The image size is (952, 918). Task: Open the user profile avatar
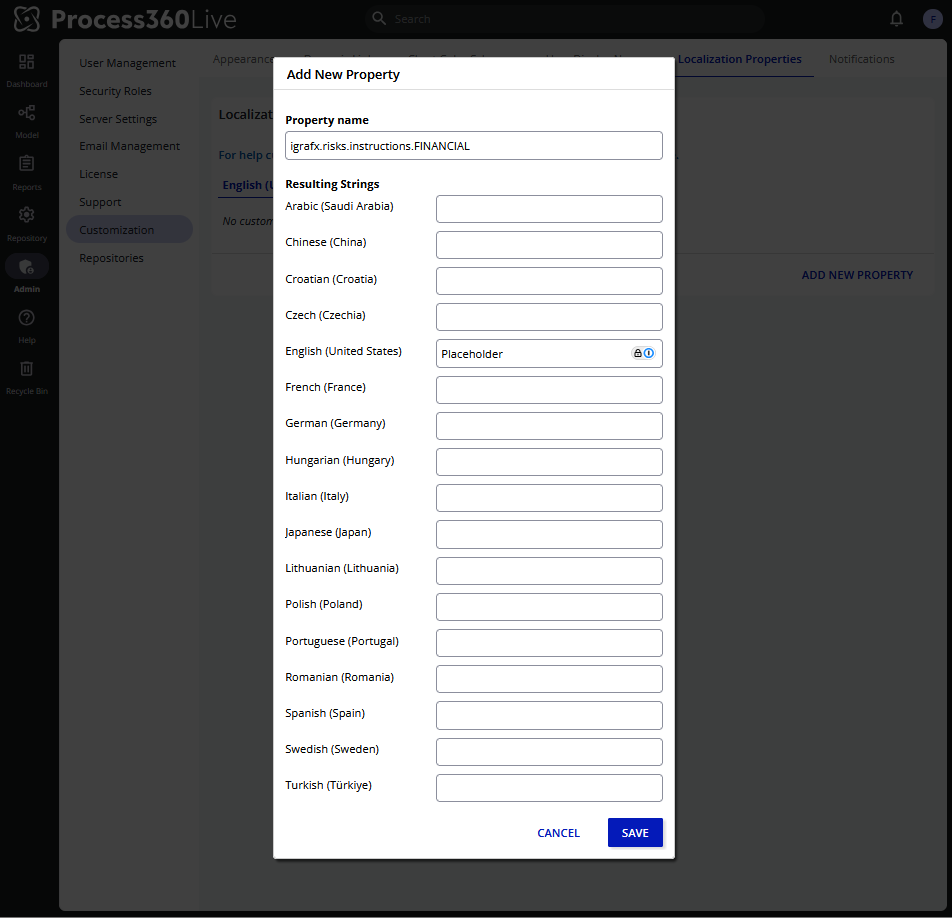click(932, 19)
